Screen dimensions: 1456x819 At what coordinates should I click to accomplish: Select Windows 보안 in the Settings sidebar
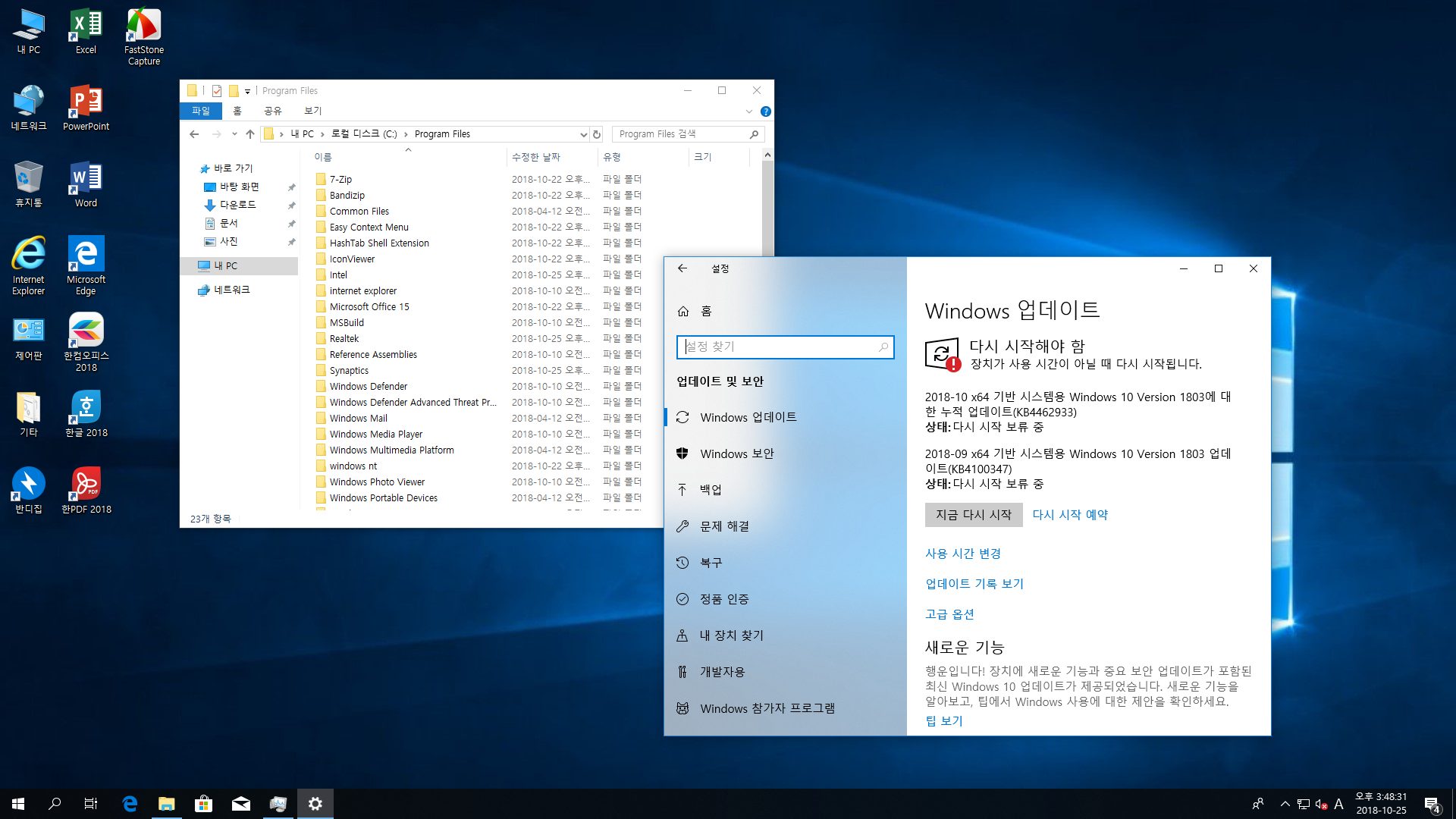pyautogui.click(x=785, y=453)
